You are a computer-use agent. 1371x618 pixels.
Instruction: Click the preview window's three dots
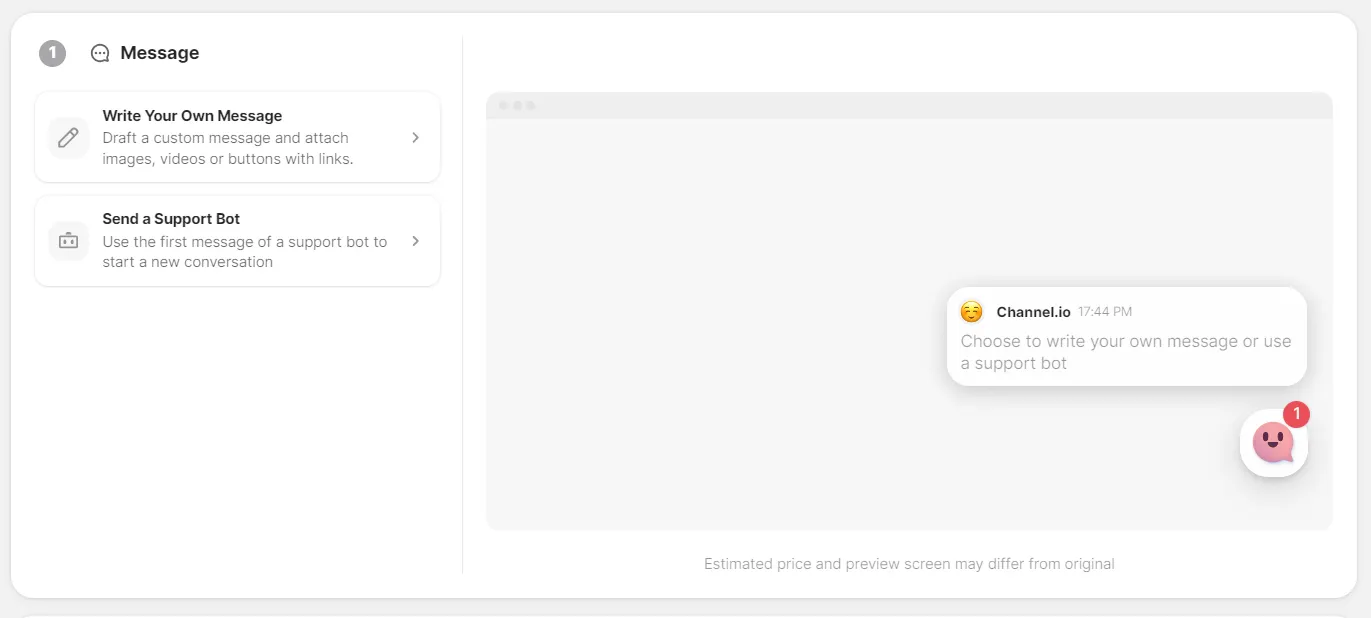(517, 106)
